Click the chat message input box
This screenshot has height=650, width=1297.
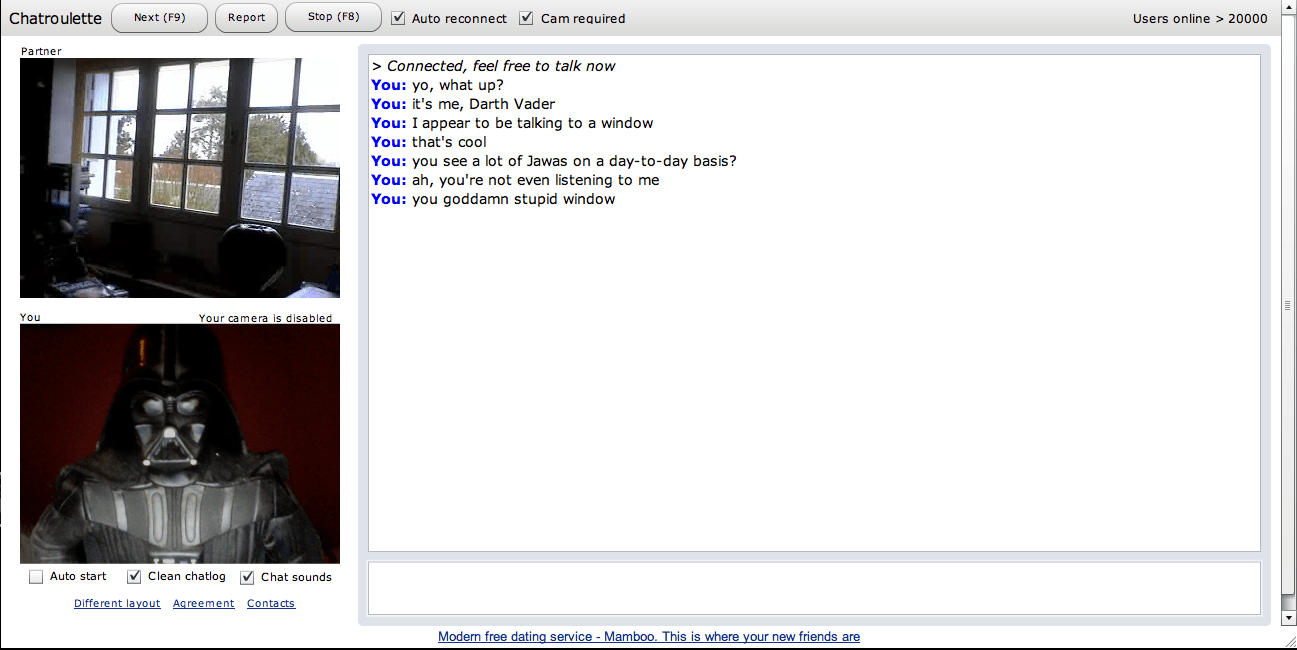point(814,588)
